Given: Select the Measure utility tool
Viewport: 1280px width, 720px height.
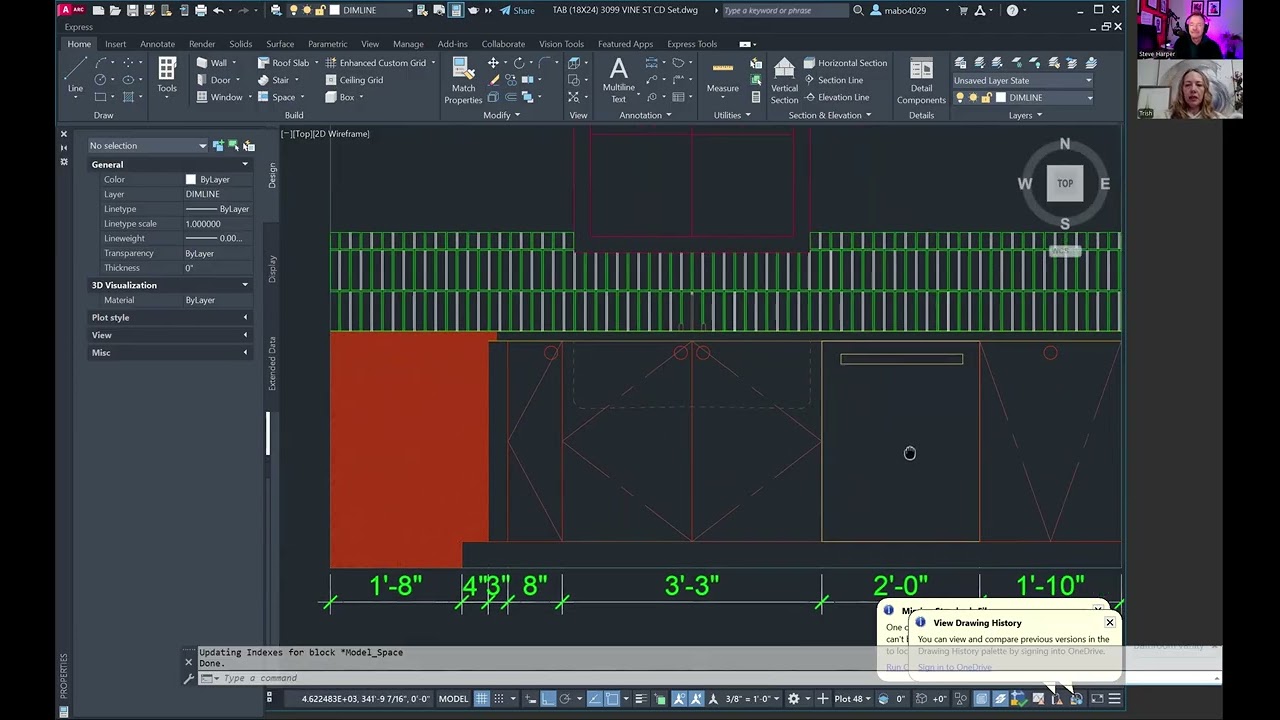Looking at the screenshot, I should tap(722, 80).
